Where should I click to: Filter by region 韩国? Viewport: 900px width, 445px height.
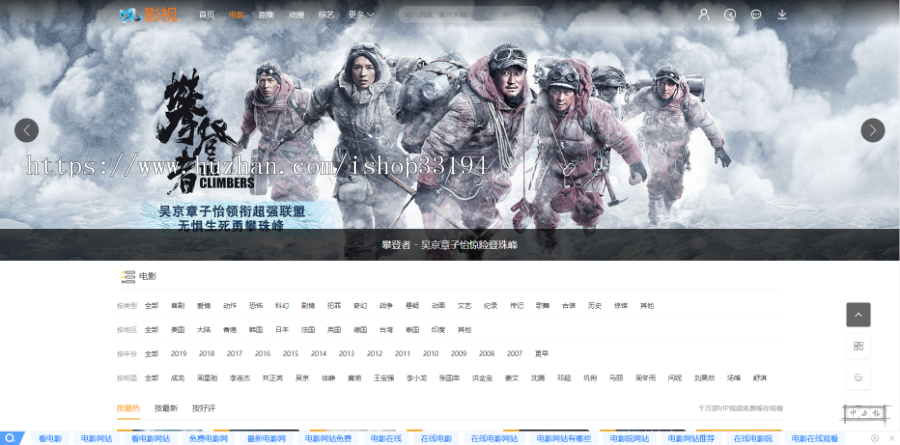point(255,330)
